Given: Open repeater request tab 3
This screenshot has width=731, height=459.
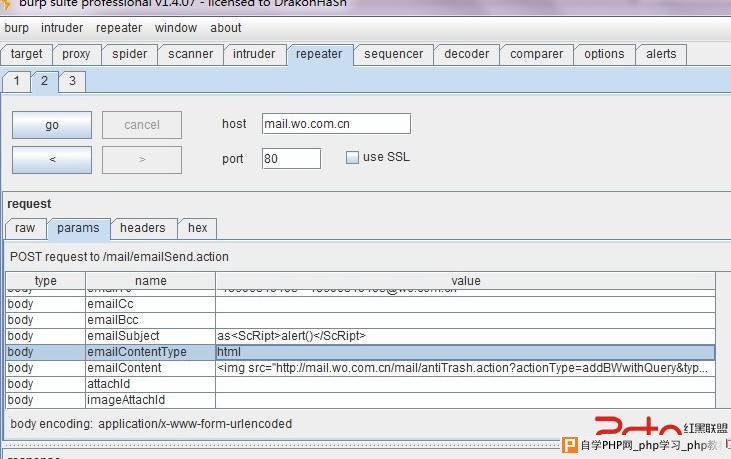Looking at the screenshot, I should pyautogui.click(x=72, y=81).
